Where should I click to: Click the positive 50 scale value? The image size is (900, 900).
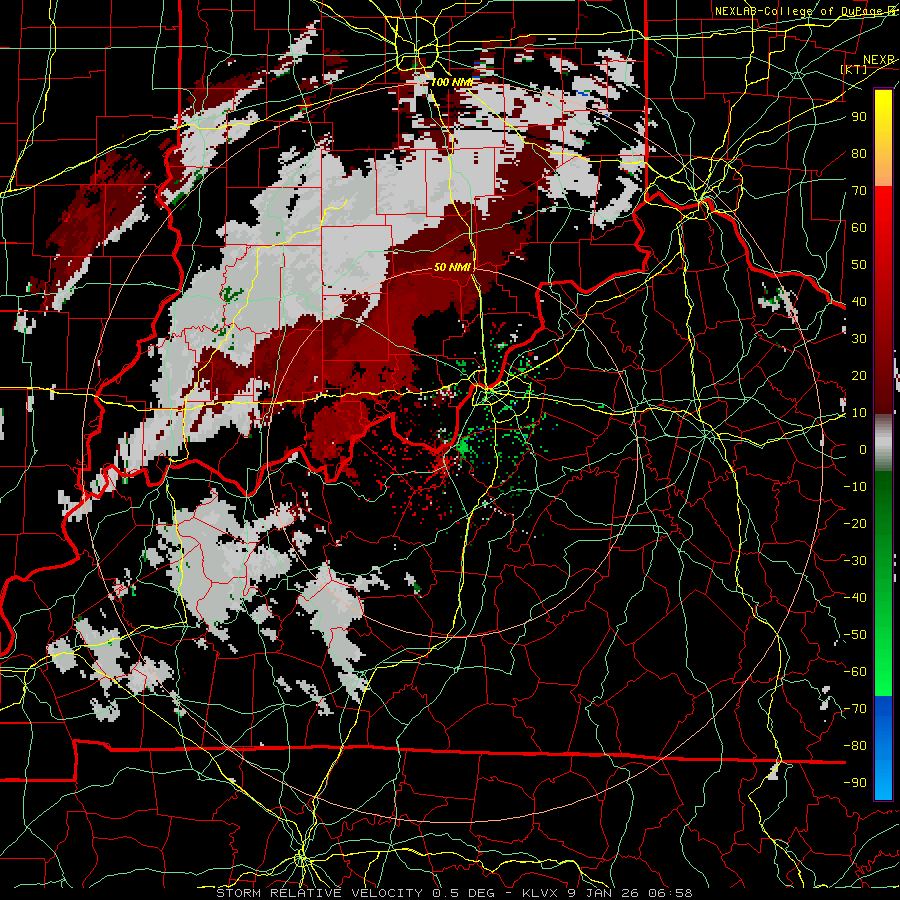[859, 265]
